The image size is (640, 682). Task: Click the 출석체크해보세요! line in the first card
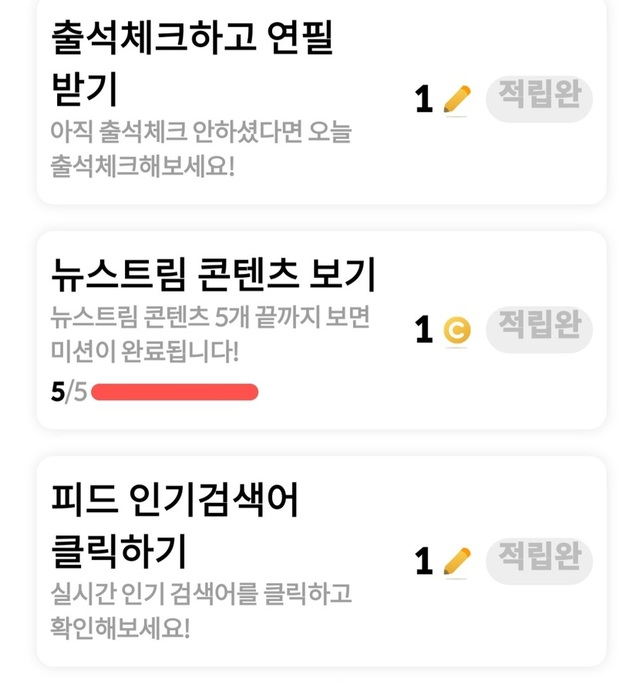142,165
